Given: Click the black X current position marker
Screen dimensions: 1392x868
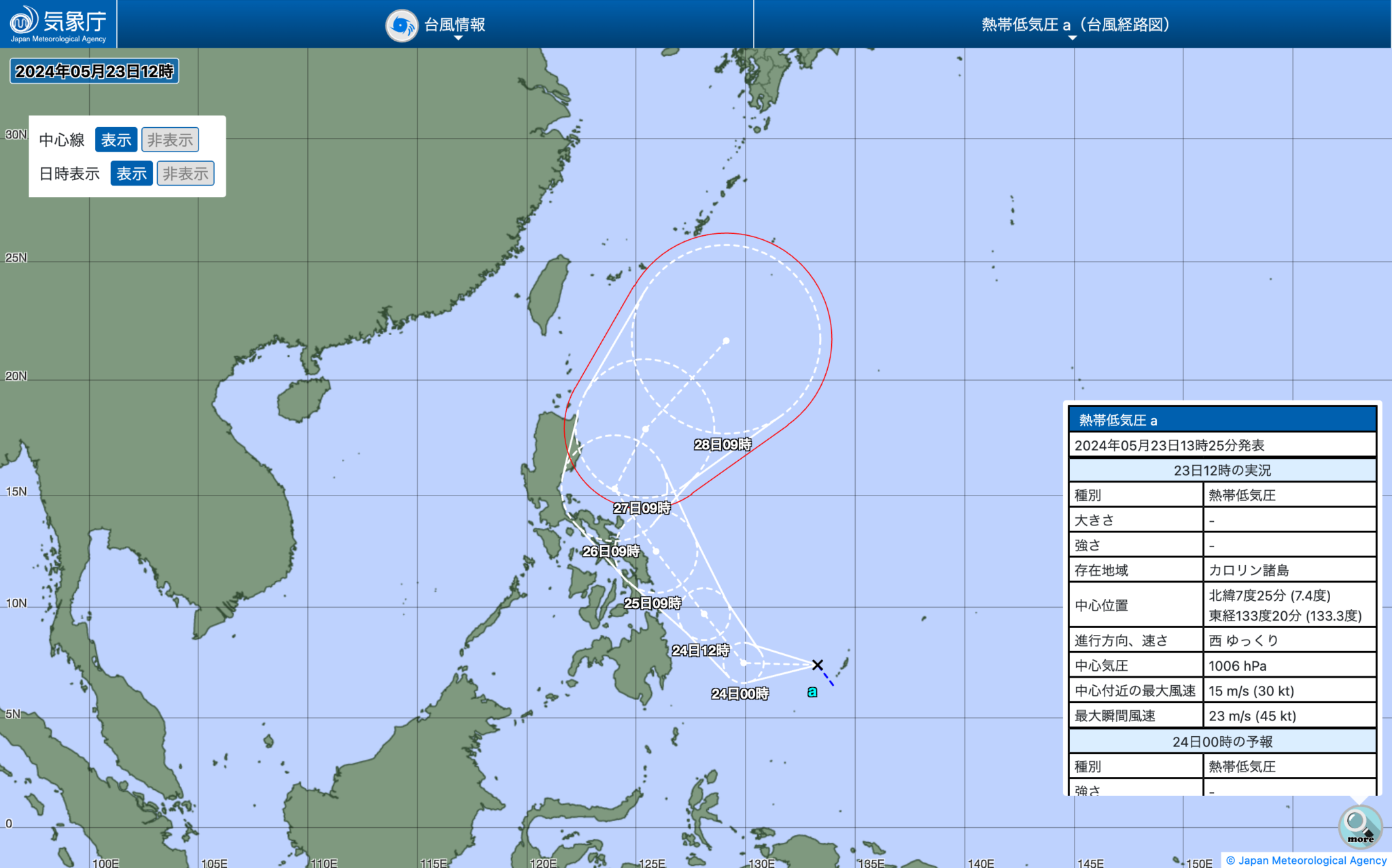Looking at the screenshot, I should (818, 665).
